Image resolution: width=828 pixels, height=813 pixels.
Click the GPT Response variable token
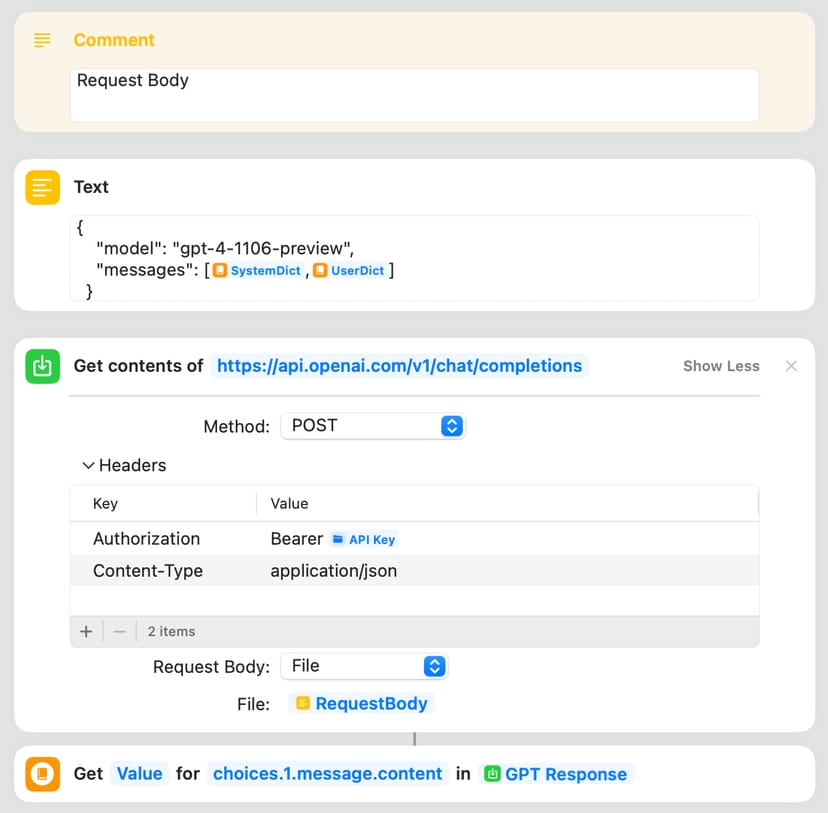[x=556, y=774]
